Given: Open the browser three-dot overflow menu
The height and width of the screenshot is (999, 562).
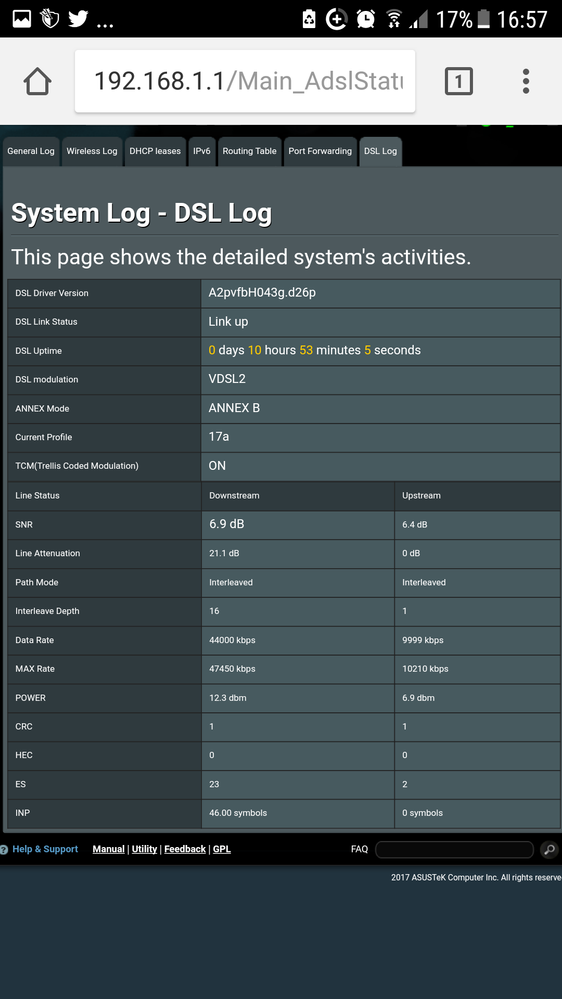Looking at the screenshot, I should (x=526, y=82).
